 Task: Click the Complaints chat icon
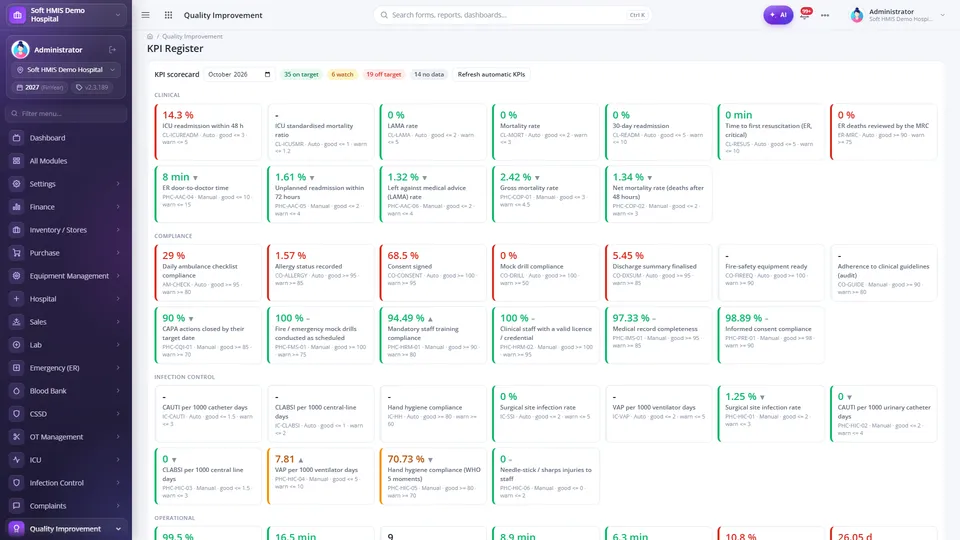tap(17, 506)
